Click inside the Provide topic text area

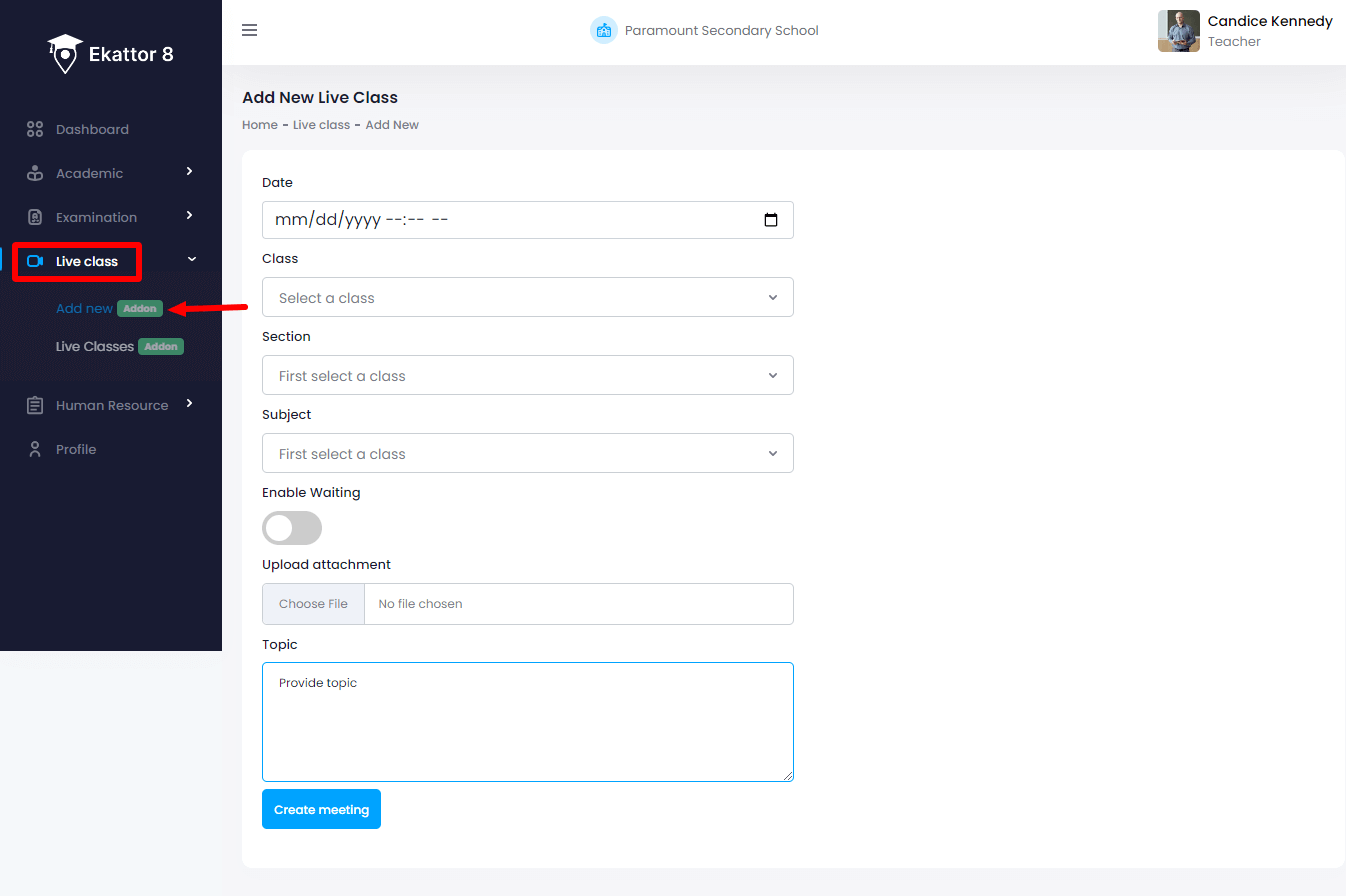point(527,720)
